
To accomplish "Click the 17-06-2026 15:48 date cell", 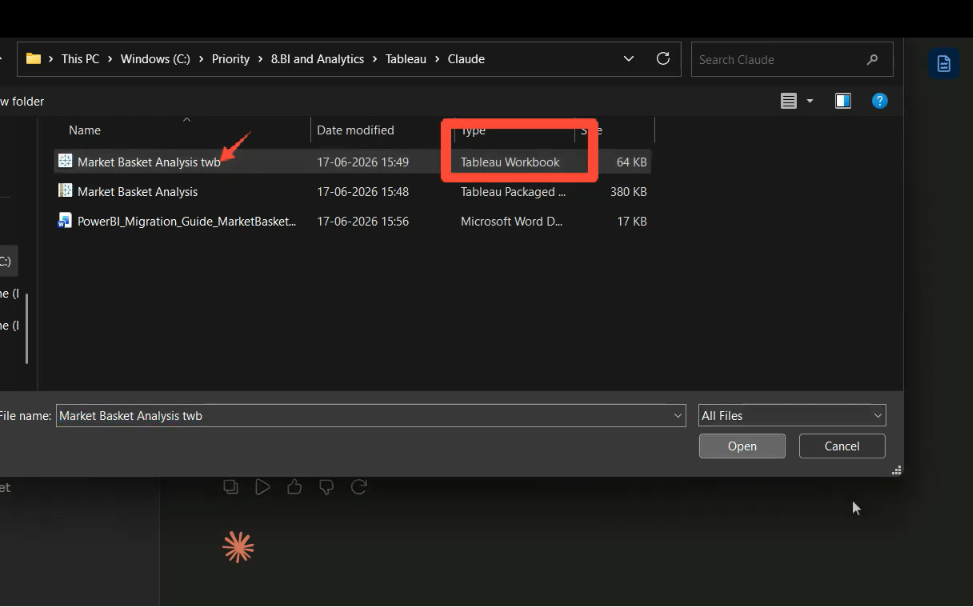I will pos(362,192).
